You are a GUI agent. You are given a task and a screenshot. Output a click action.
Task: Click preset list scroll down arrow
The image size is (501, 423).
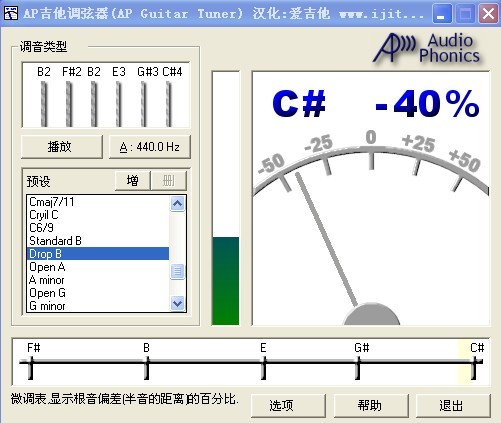177,303
